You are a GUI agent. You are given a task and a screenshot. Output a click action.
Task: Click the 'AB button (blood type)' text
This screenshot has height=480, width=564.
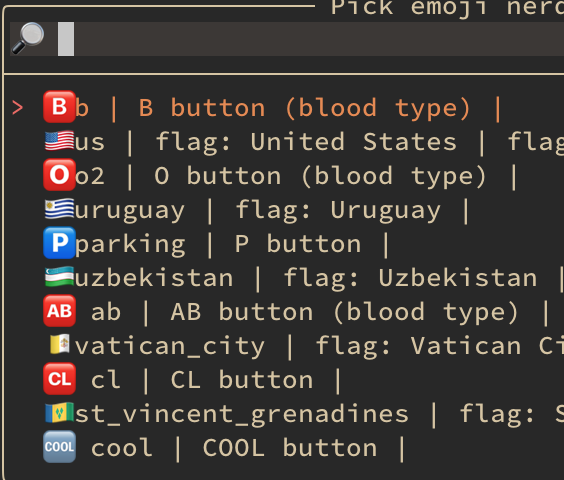(344, 312)
